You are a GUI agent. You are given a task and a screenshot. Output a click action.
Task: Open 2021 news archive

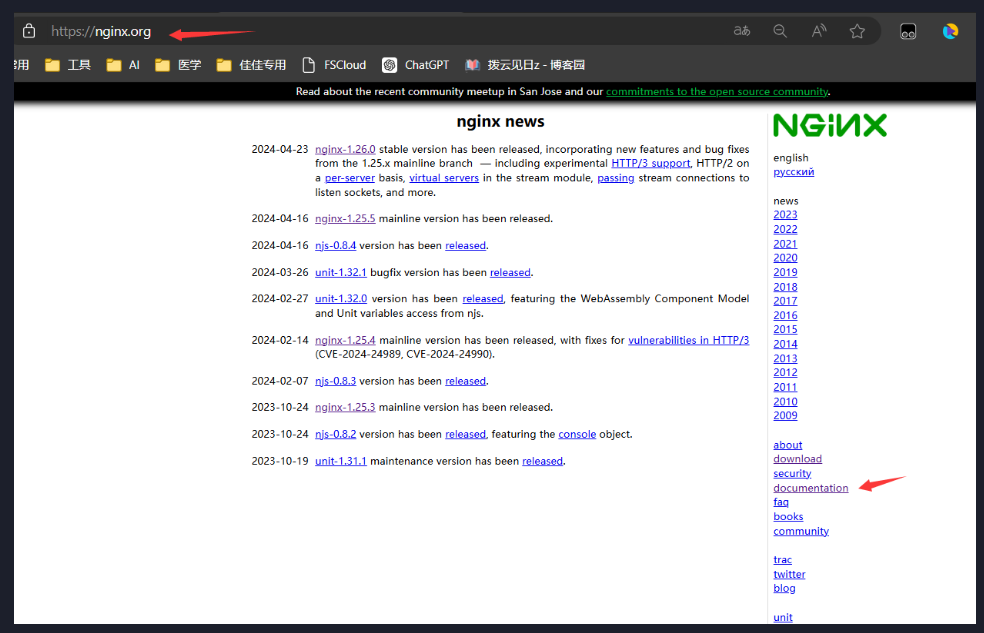[x=785, y=243]
